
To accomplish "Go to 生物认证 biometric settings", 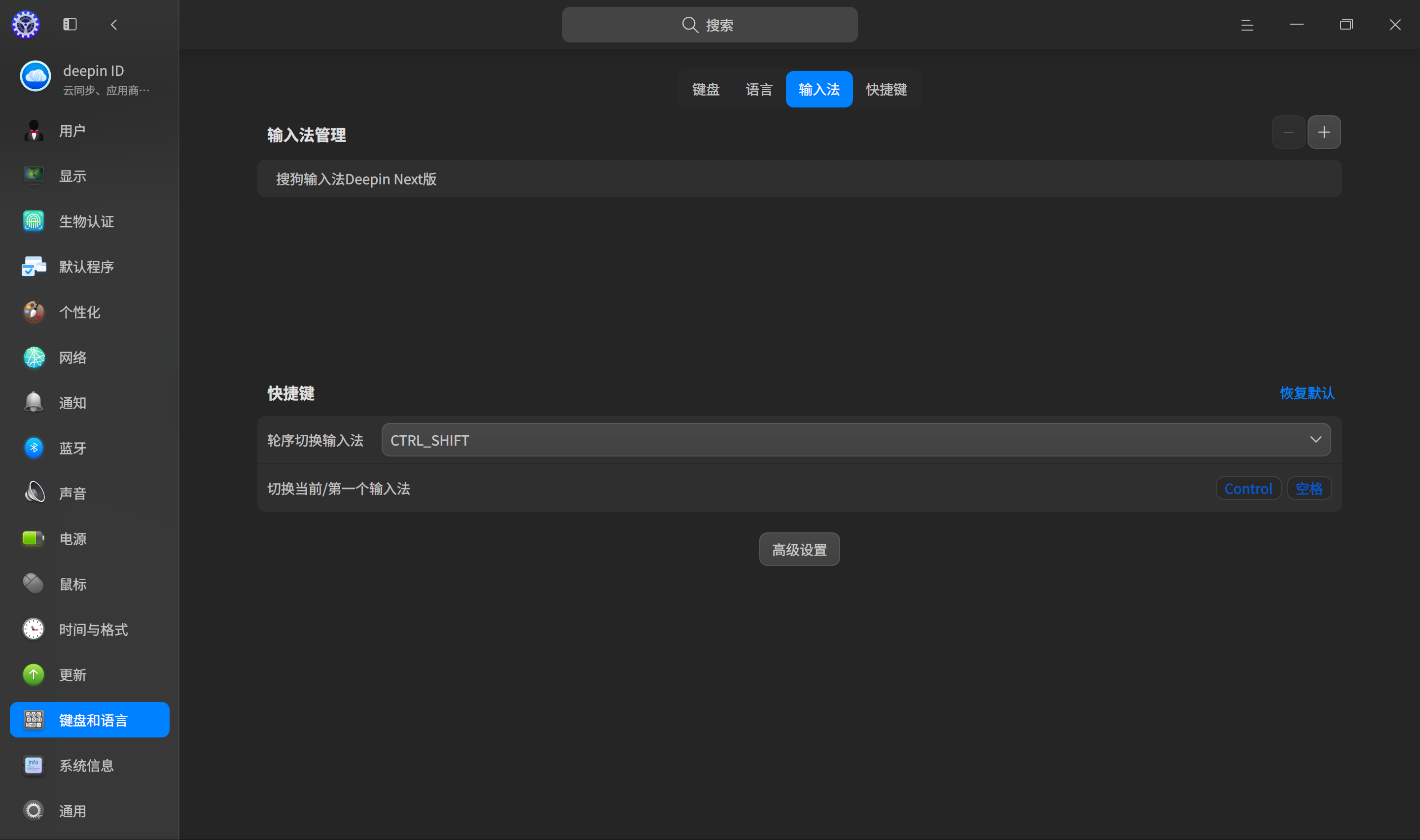I will (89, 221).
